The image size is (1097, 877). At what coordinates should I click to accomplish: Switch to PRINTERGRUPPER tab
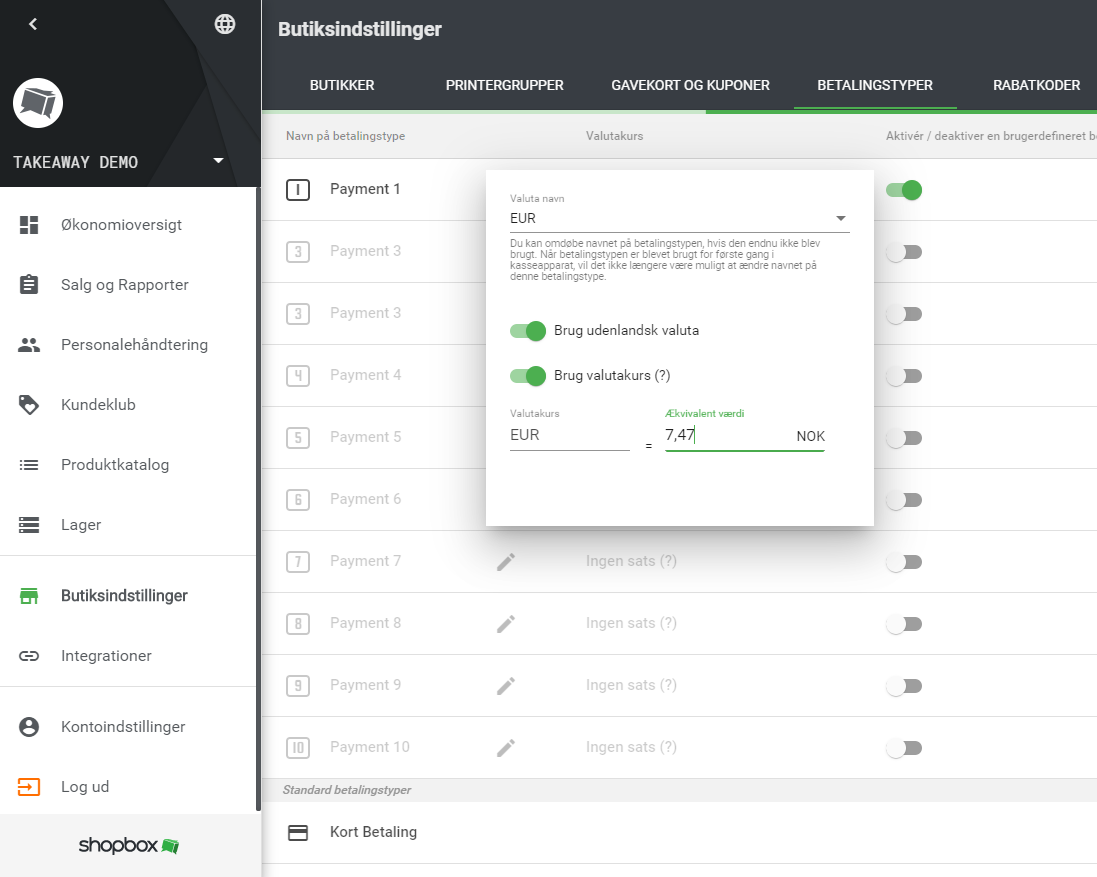(504, 85)
